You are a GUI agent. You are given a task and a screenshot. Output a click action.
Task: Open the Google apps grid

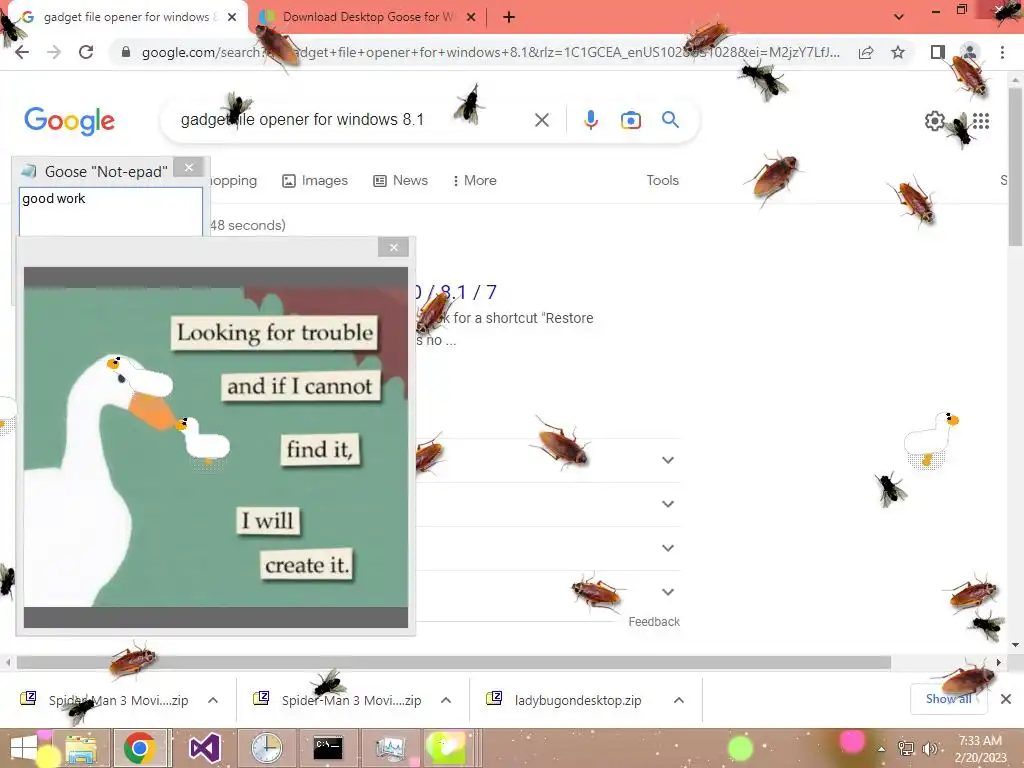pos(981,121)
